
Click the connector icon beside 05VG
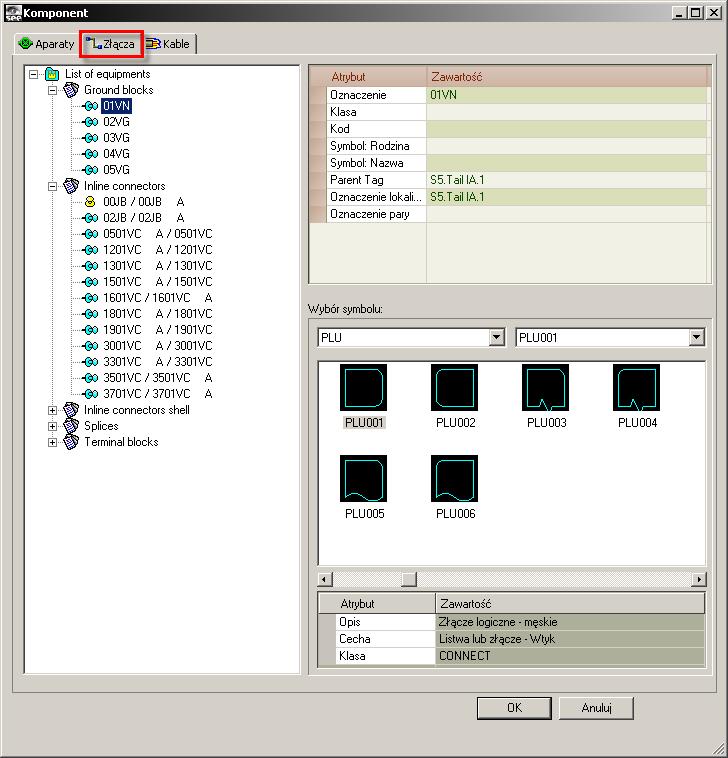tap(90, 170)
